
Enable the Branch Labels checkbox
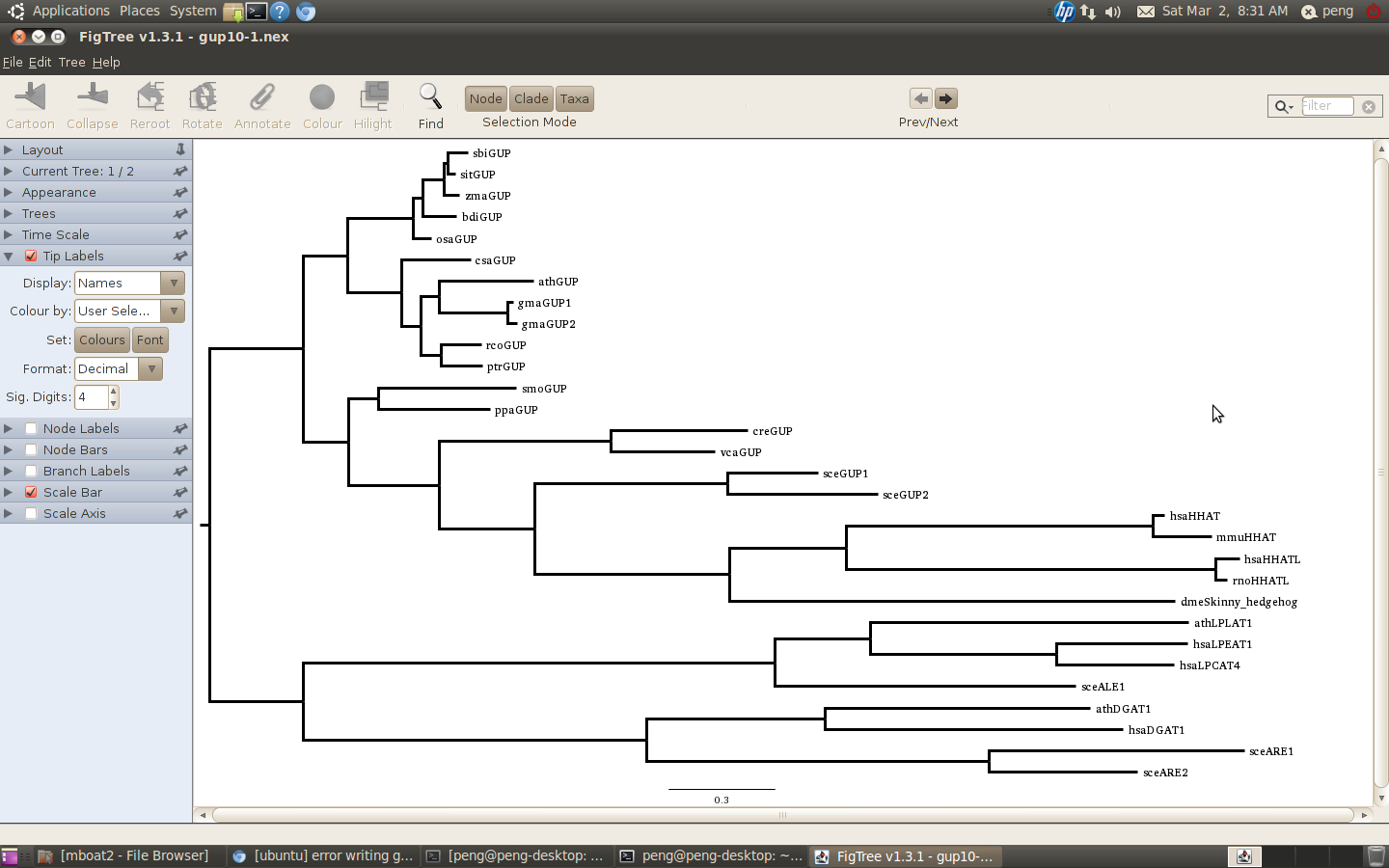[x=31, y=472]
